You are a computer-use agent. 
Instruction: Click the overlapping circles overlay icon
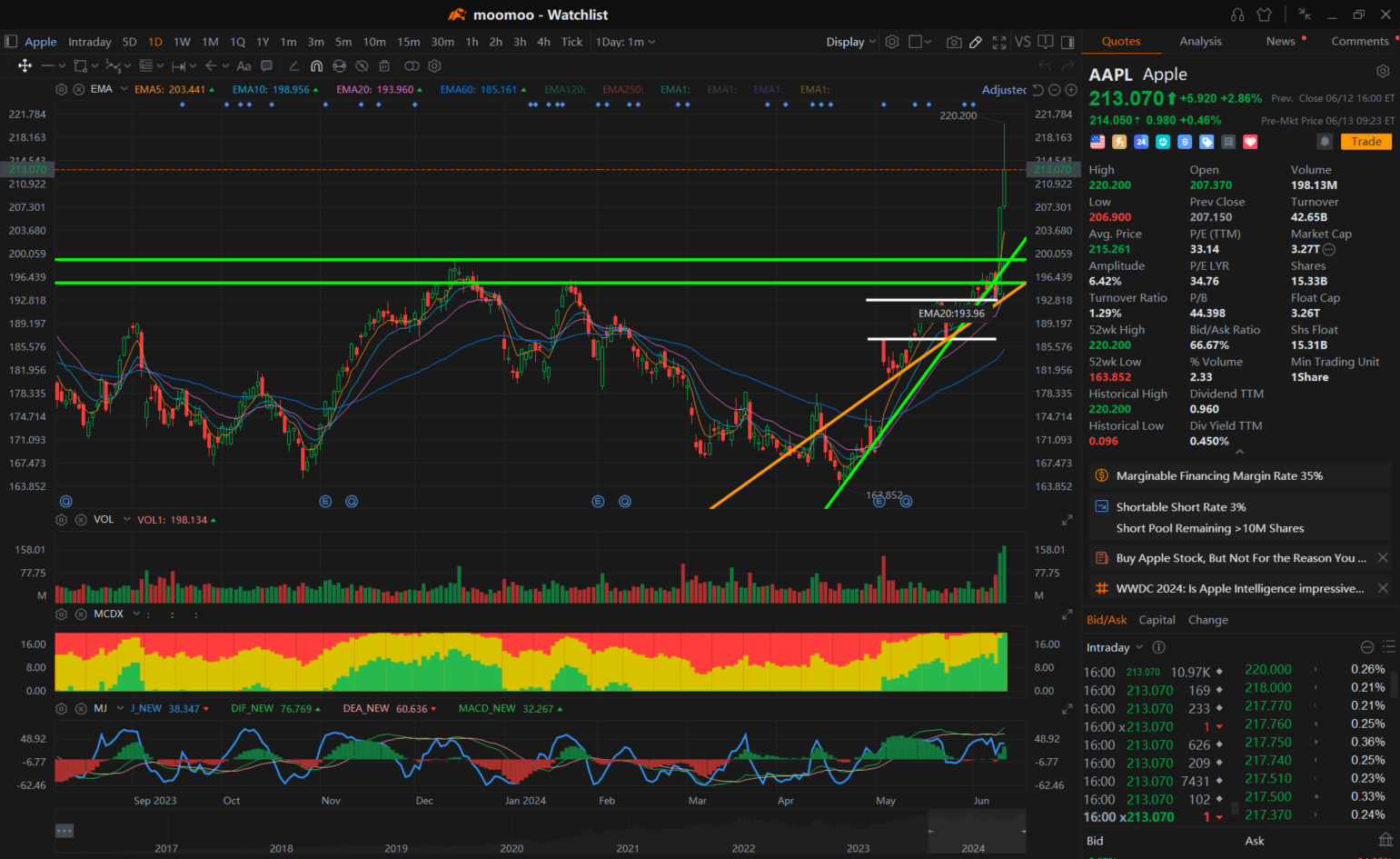tap(412, 65)
